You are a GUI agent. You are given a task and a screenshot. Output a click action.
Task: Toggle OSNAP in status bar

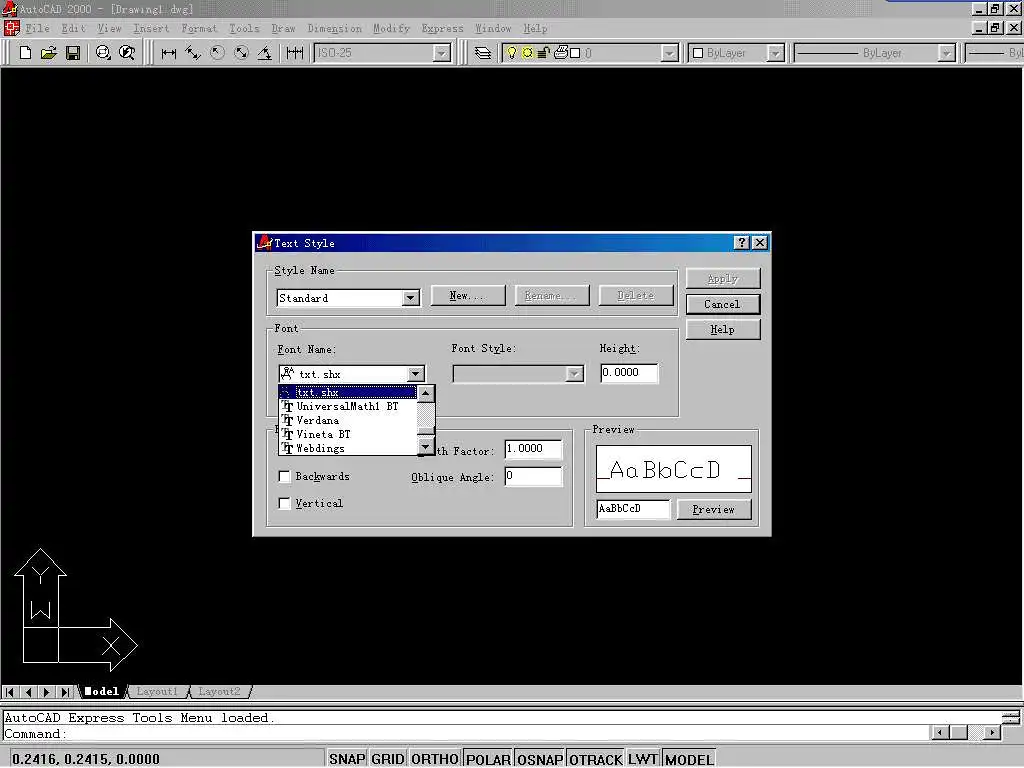click(540, 759)
